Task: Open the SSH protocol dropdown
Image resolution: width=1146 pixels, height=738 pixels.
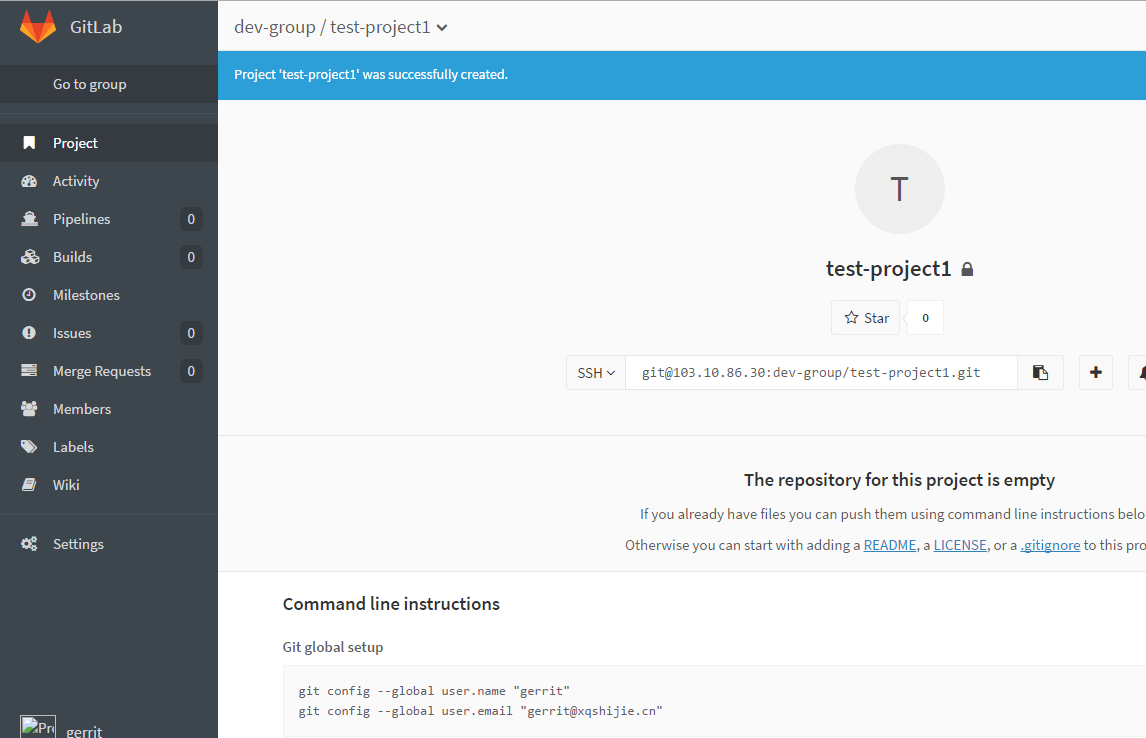Action: [x=595, y=372]
